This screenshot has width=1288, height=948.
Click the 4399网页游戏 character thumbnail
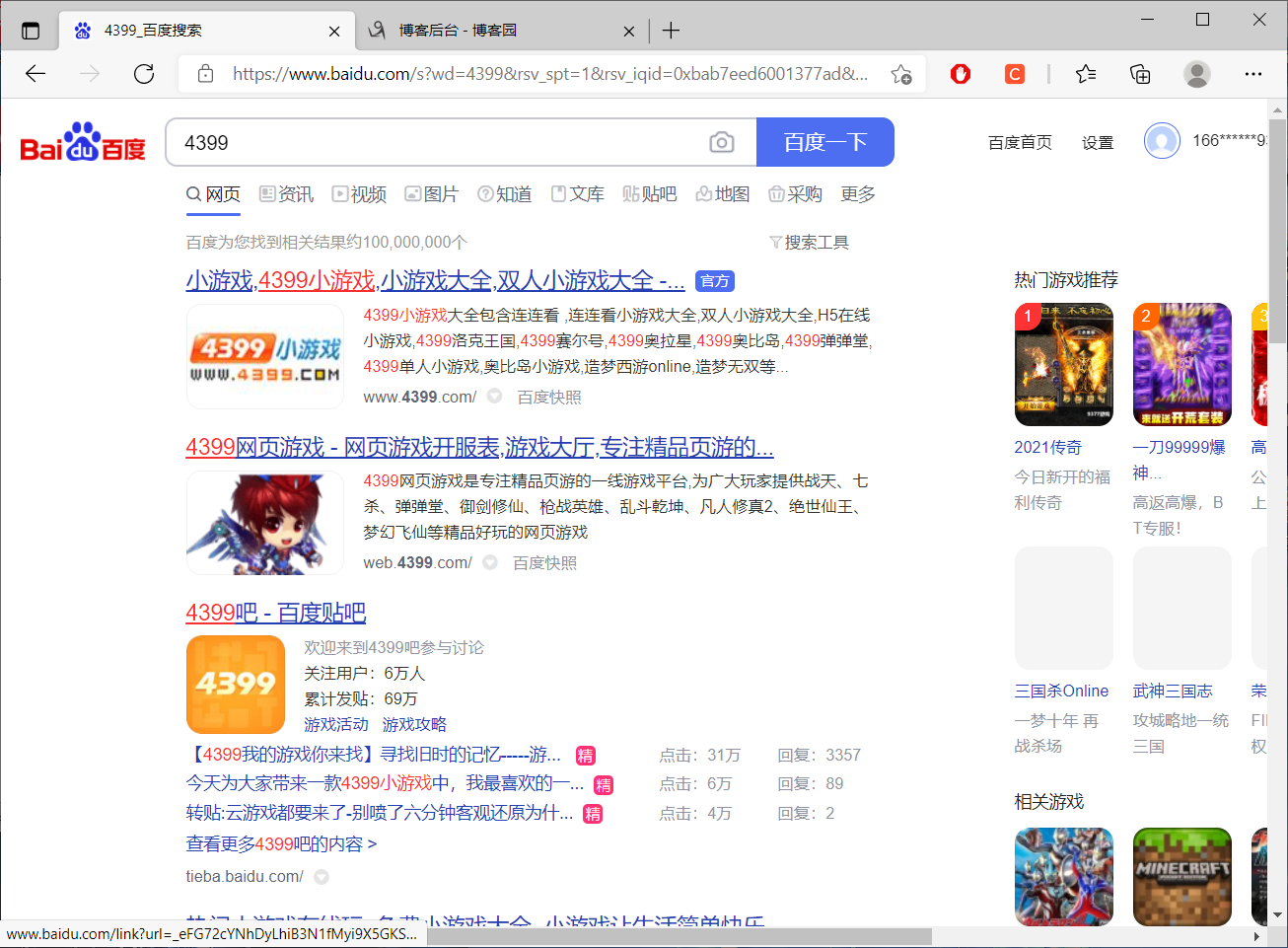click(265, 523)
